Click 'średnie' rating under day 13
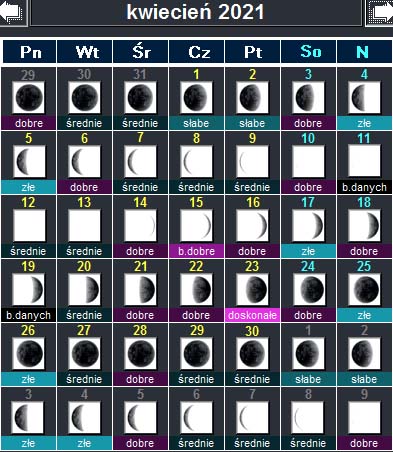This screenshot has width=393, height=452. click(84, 251)
